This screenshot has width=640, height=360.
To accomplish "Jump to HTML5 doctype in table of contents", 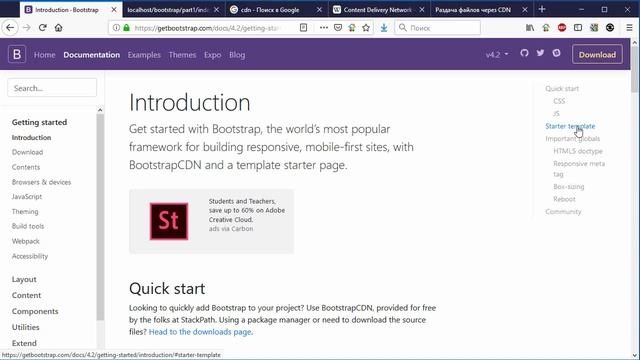I will pos(578,151).
